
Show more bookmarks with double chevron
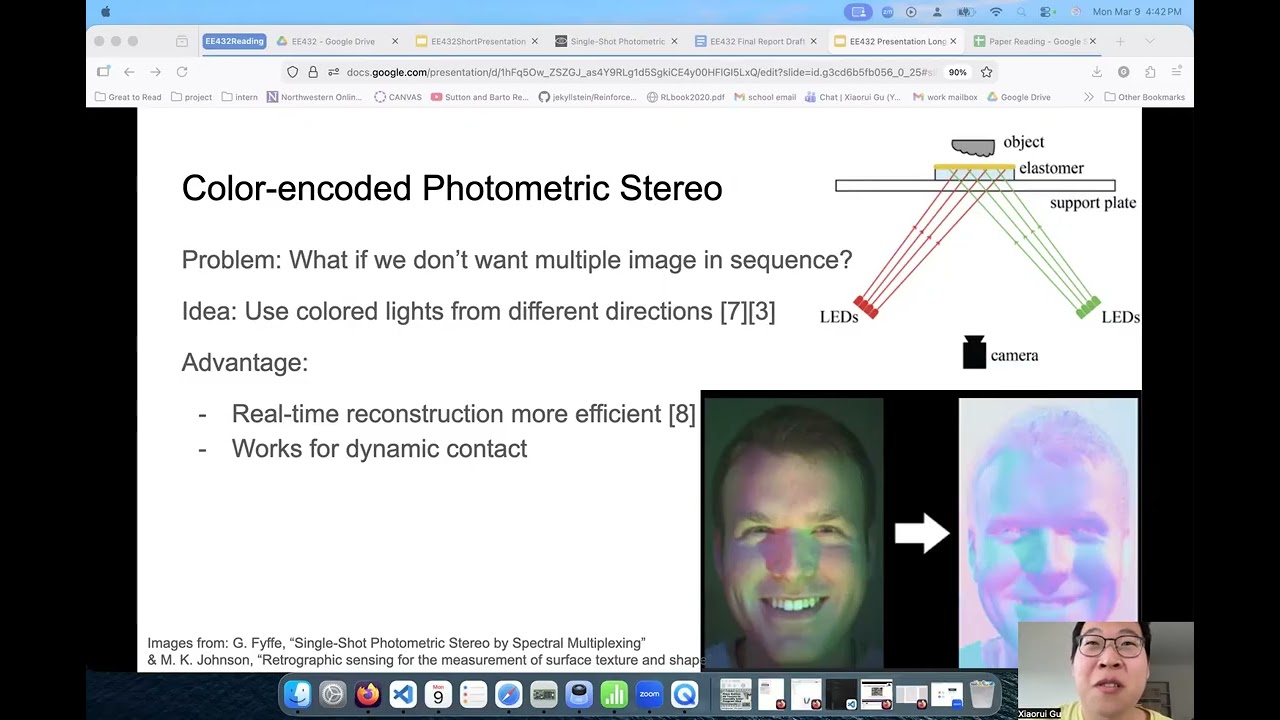pos(1088,97)
